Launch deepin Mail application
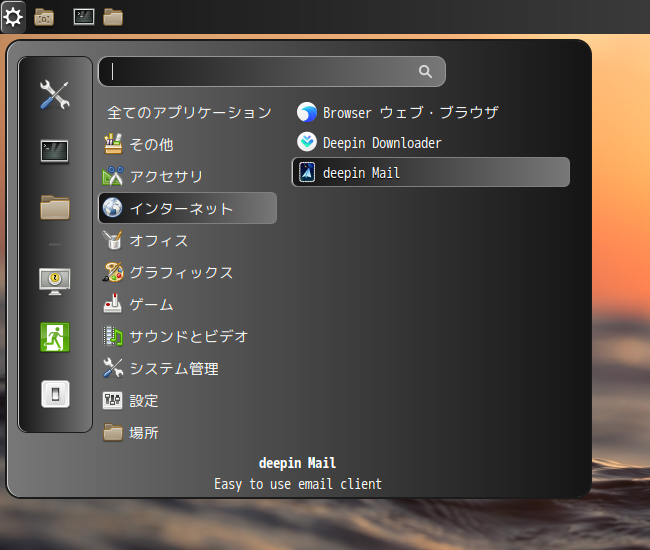Screen dimensions: 650x550 point(431,172)
